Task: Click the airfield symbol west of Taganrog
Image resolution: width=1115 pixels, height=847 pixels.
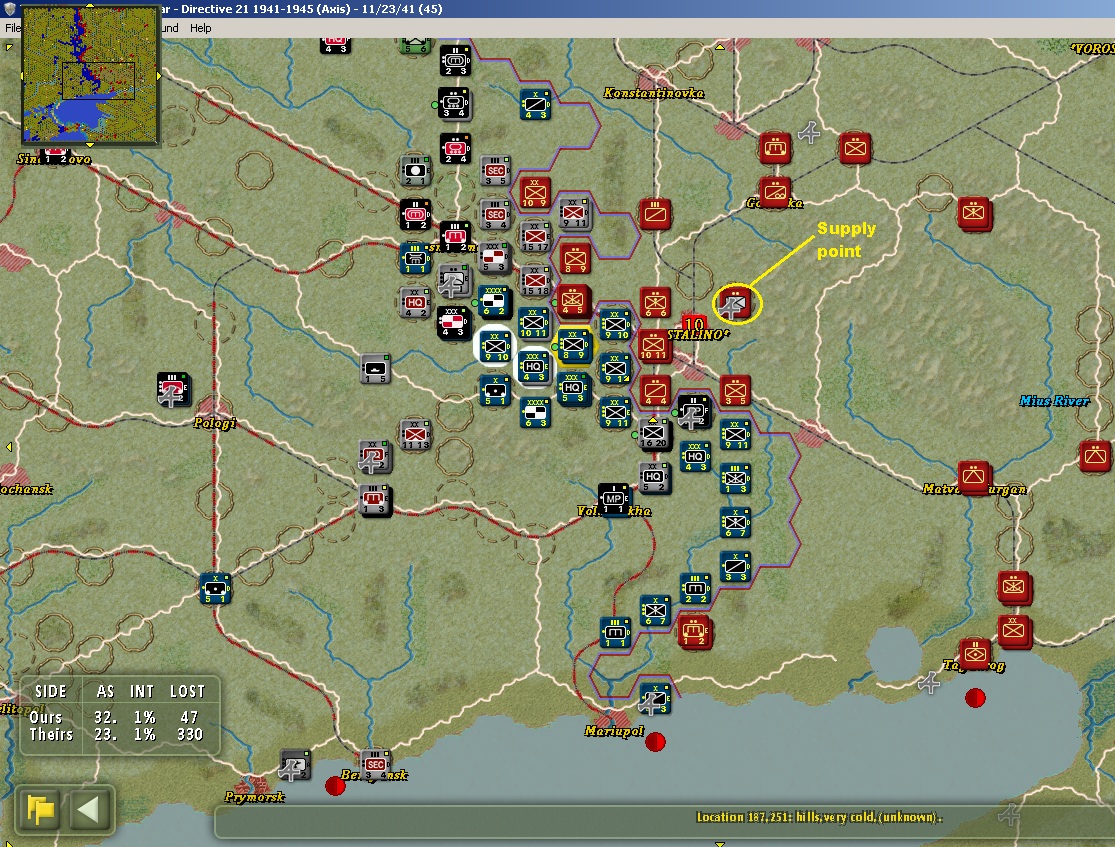Action: [x=929, y=683]
